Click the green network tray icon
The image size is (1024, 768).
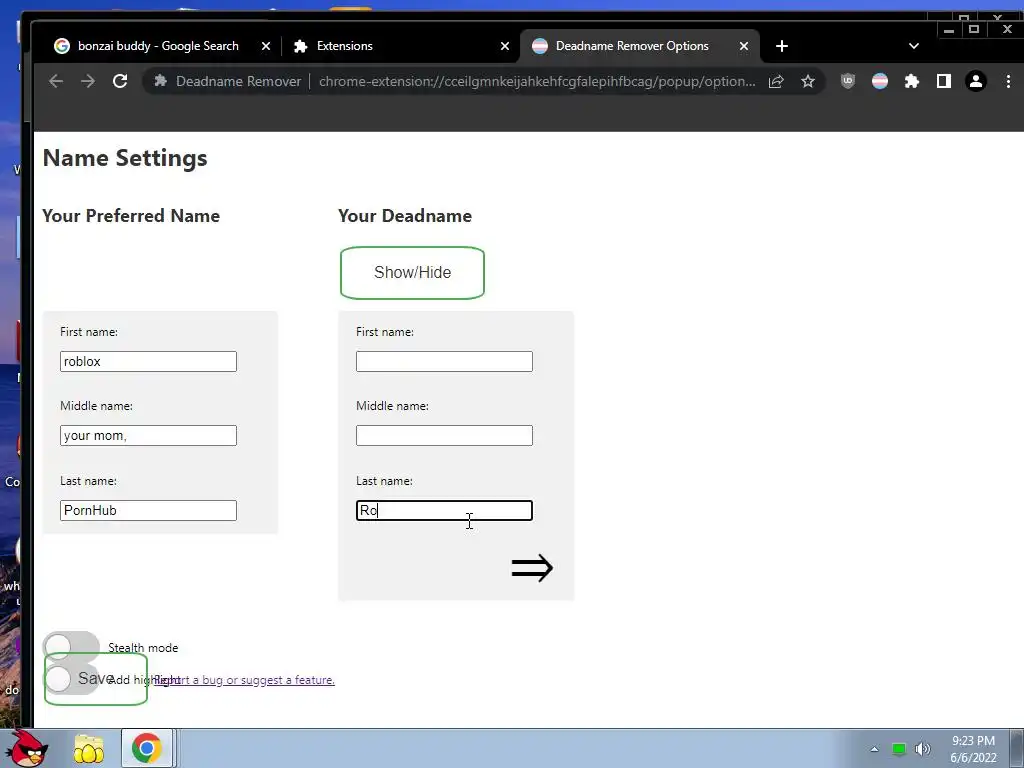pos(899,749)
